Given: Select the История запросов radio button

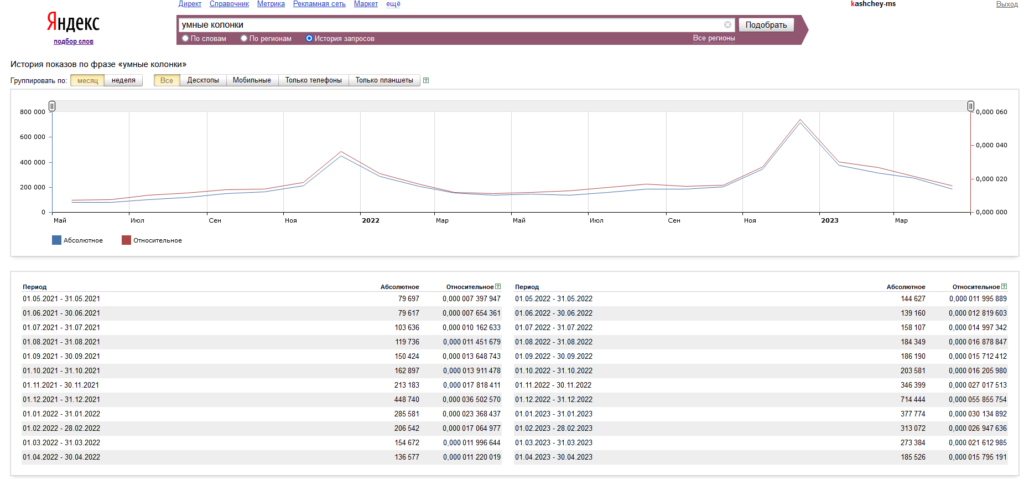Looking at the screenshot, I should (x=309, y=39).
